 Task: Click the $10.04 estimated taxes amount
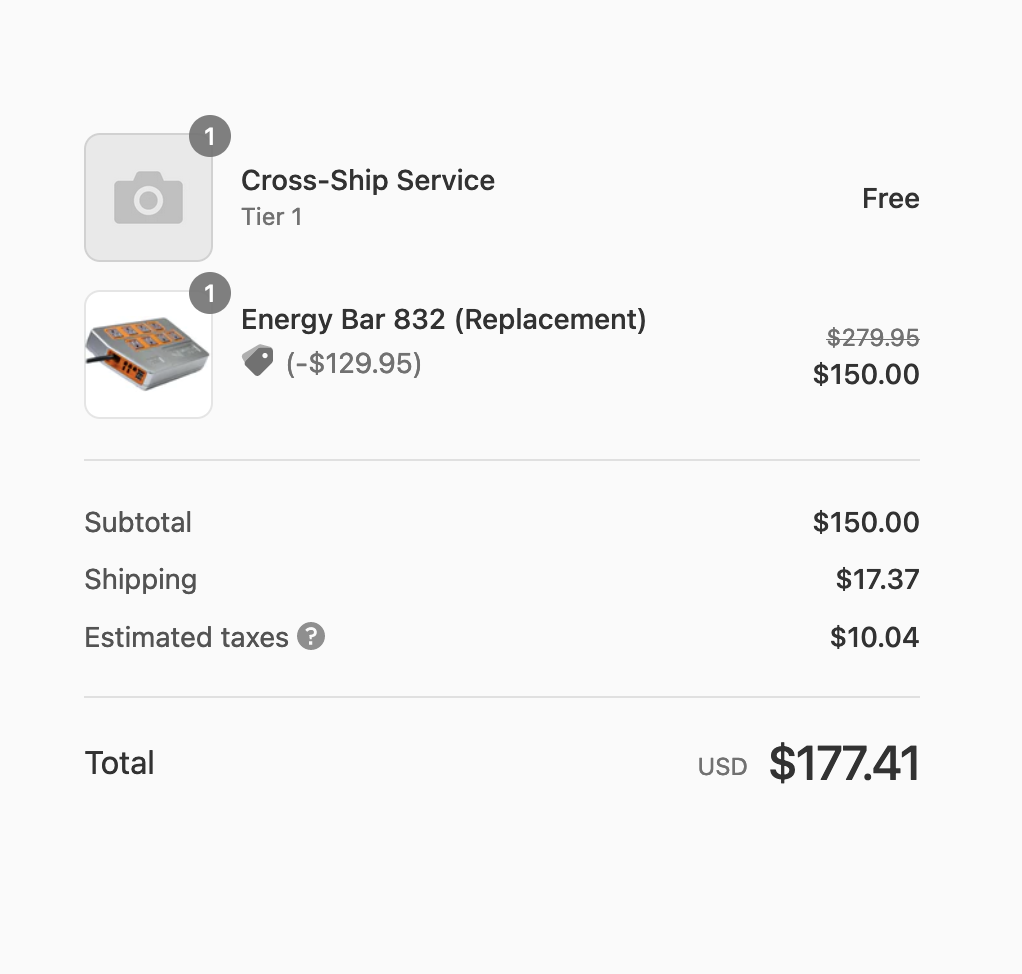874,637
